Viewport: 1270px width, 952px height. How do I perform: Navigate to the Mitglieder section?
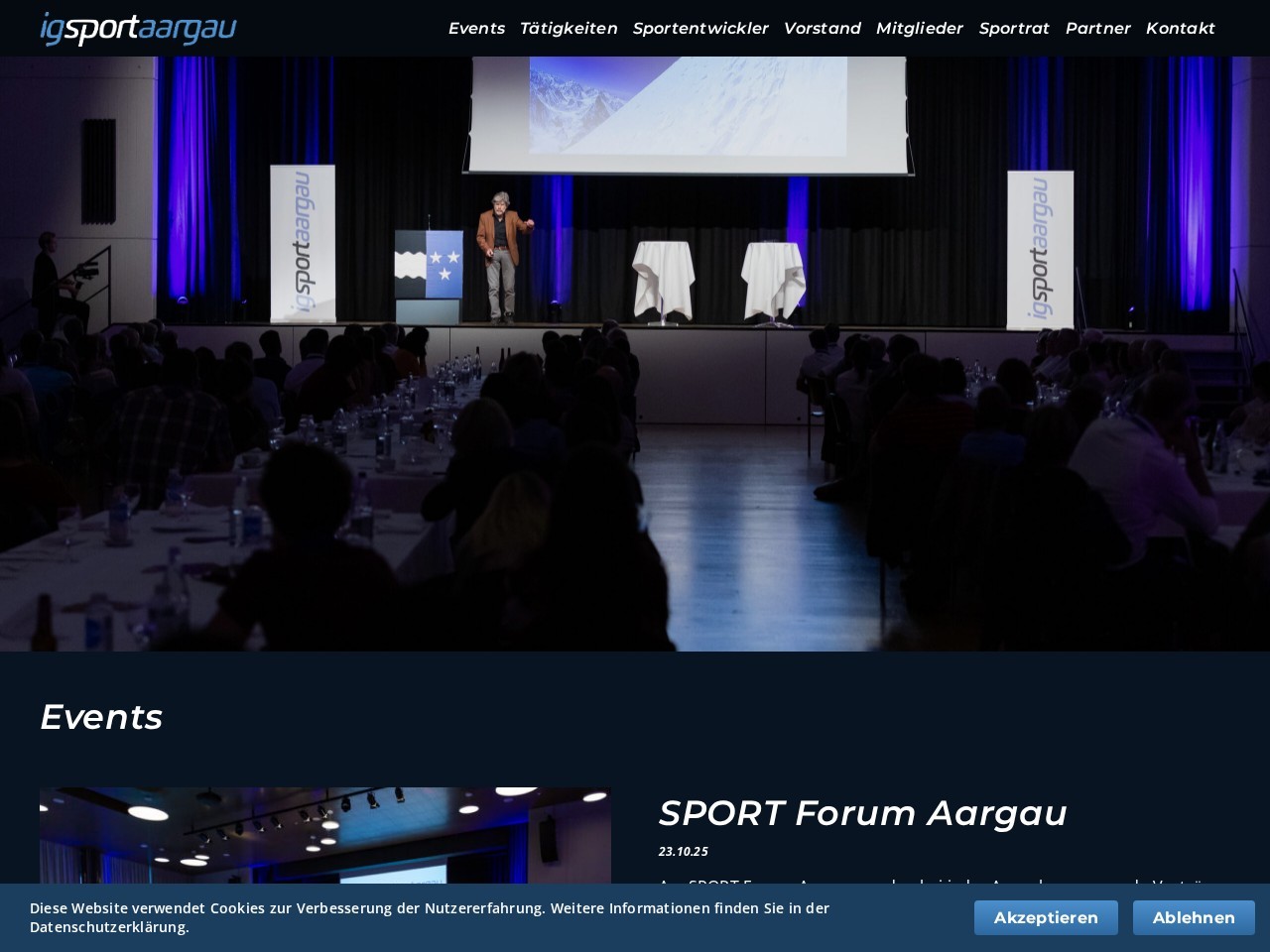tap(919, 29)
